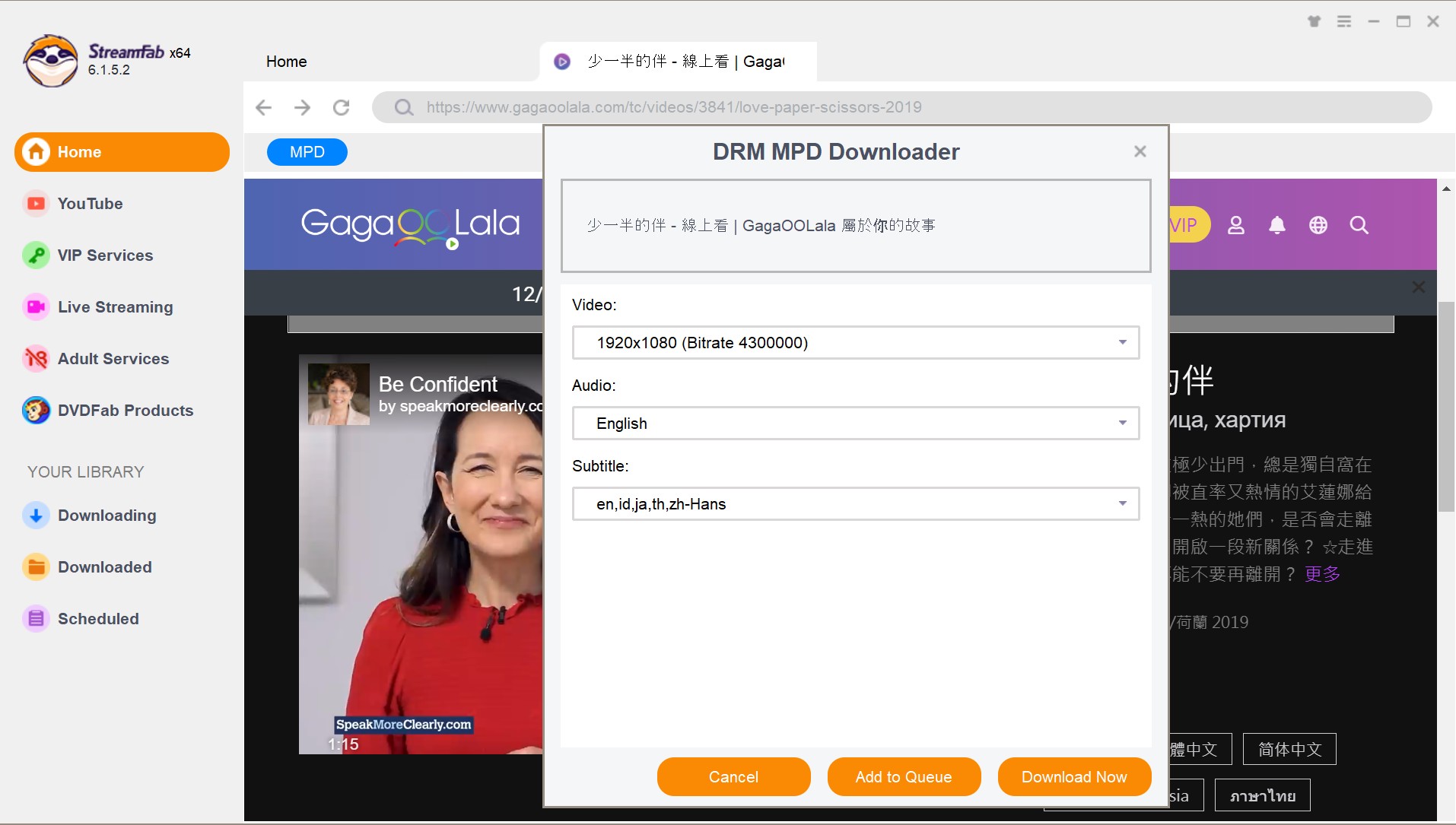Switch to the Home tab
This screenshot has height=825, width=1456.
(x=287, y=62)
